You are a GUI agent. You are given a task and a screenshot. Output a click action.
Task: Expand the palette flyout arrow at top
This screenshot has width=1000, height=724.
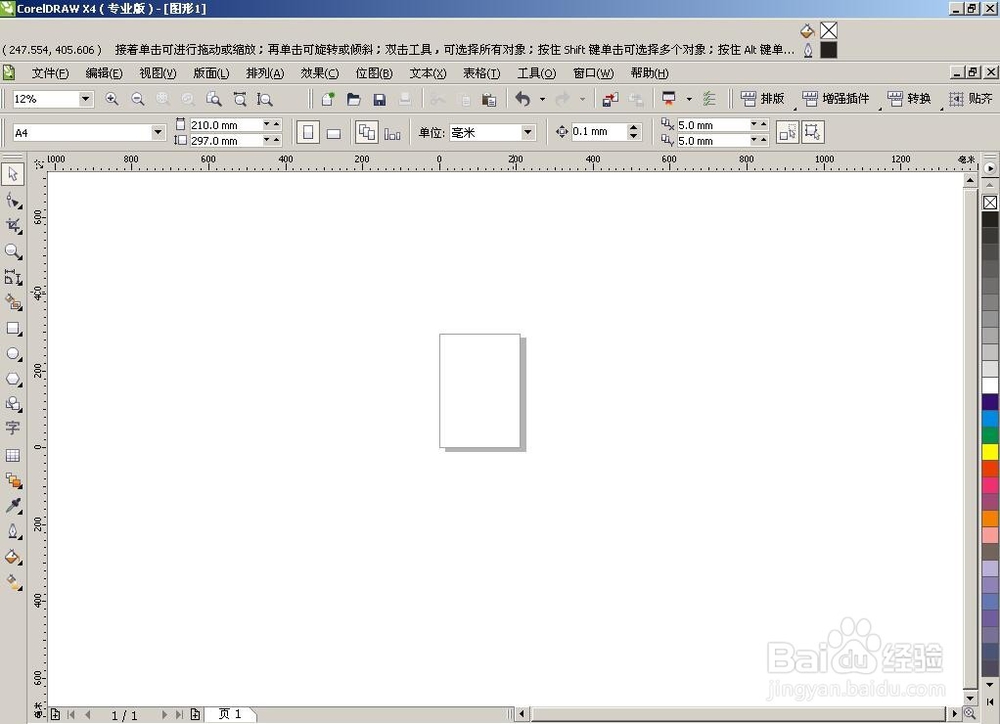pyautogui.click(x=990, y=168)
